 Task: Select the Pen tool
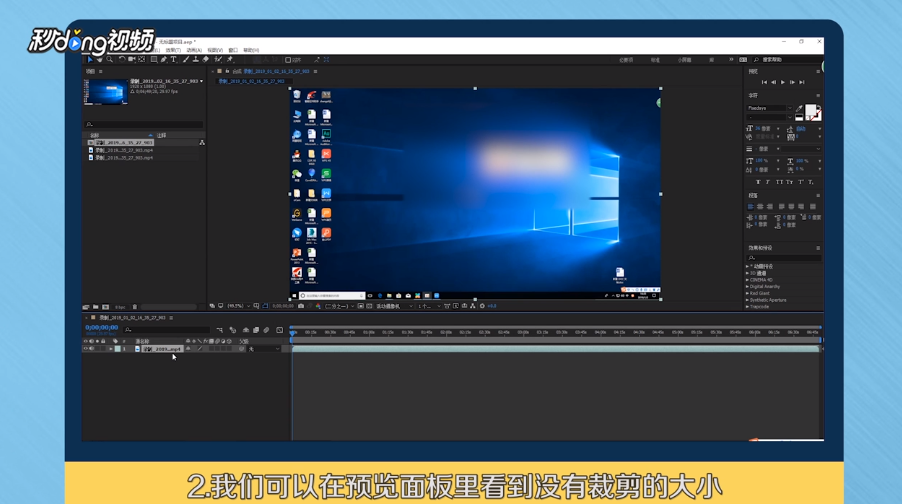click(163, 59)
